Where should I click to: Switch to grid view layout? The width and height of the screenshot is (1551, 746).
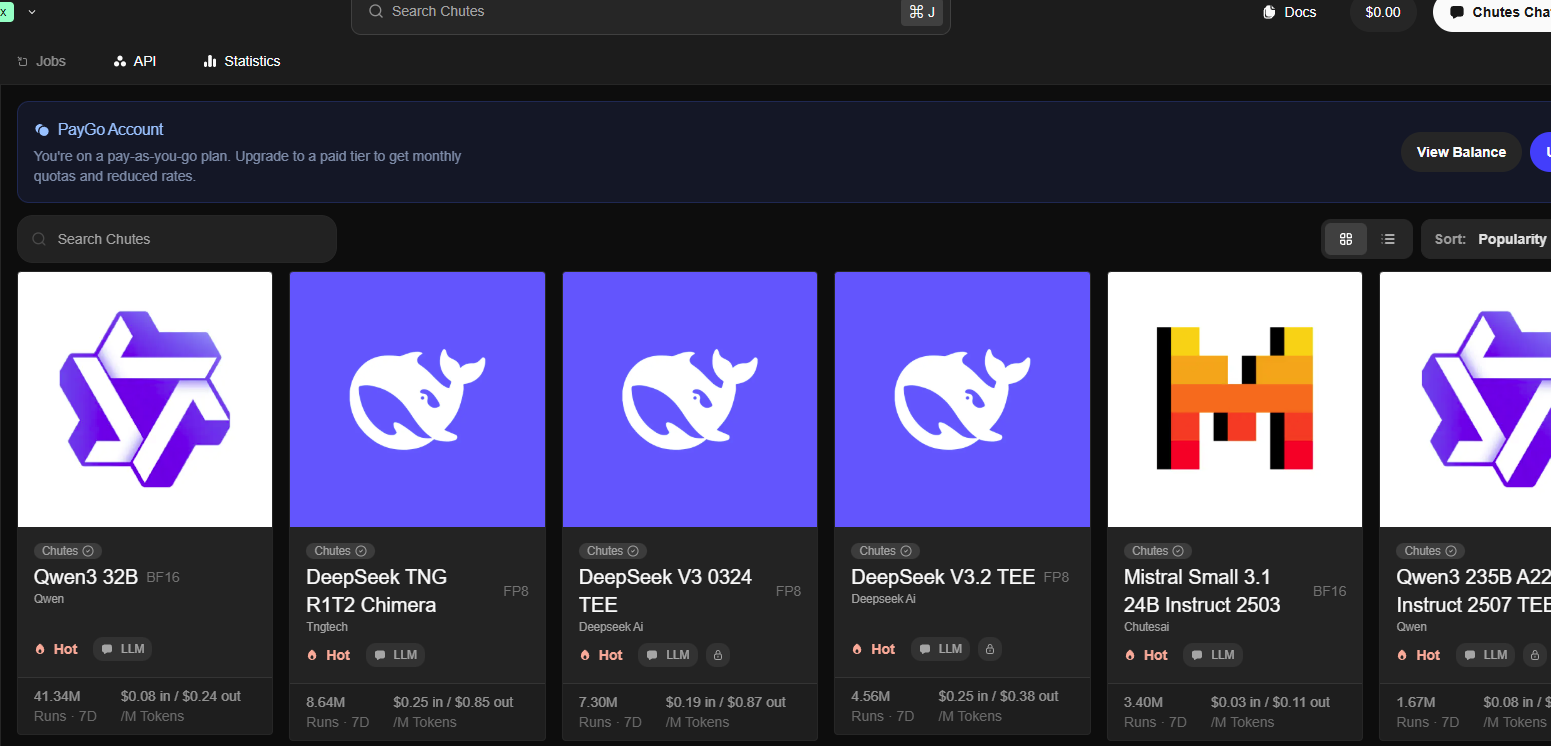pyautogui.click(x=1346, y=239)
